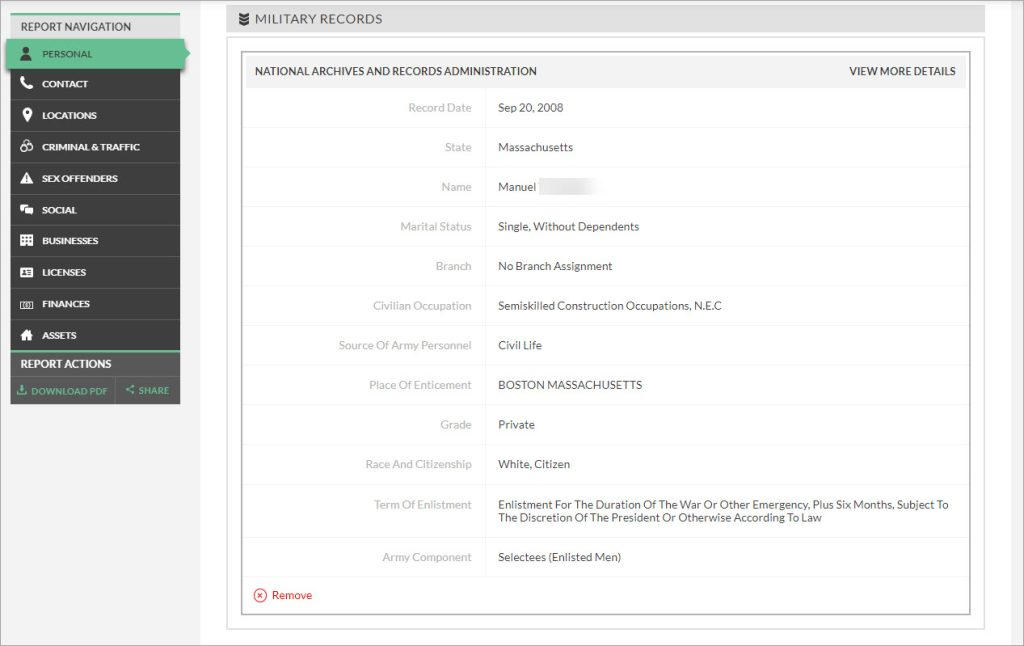Click the National Archives and Records Administration title
The width and height of the screenshot is (1024, 646).
click(396, 71)
